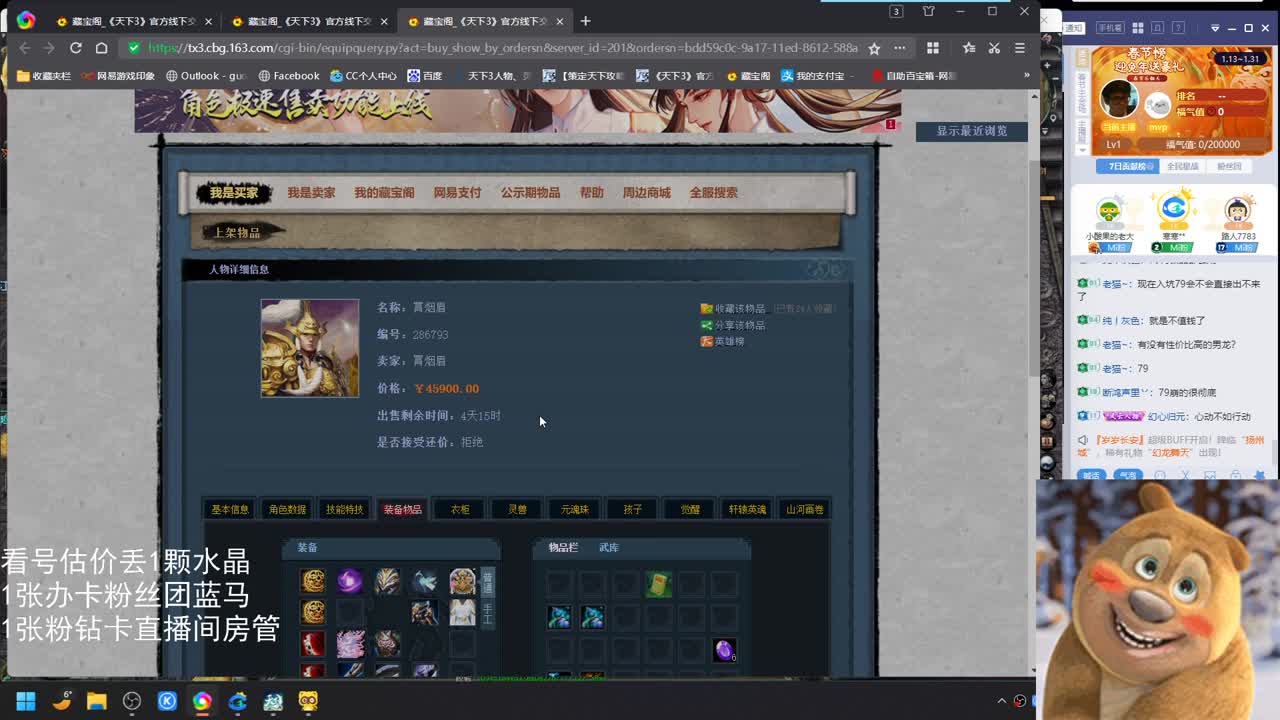Switch to the 孩子 tab

632,509
